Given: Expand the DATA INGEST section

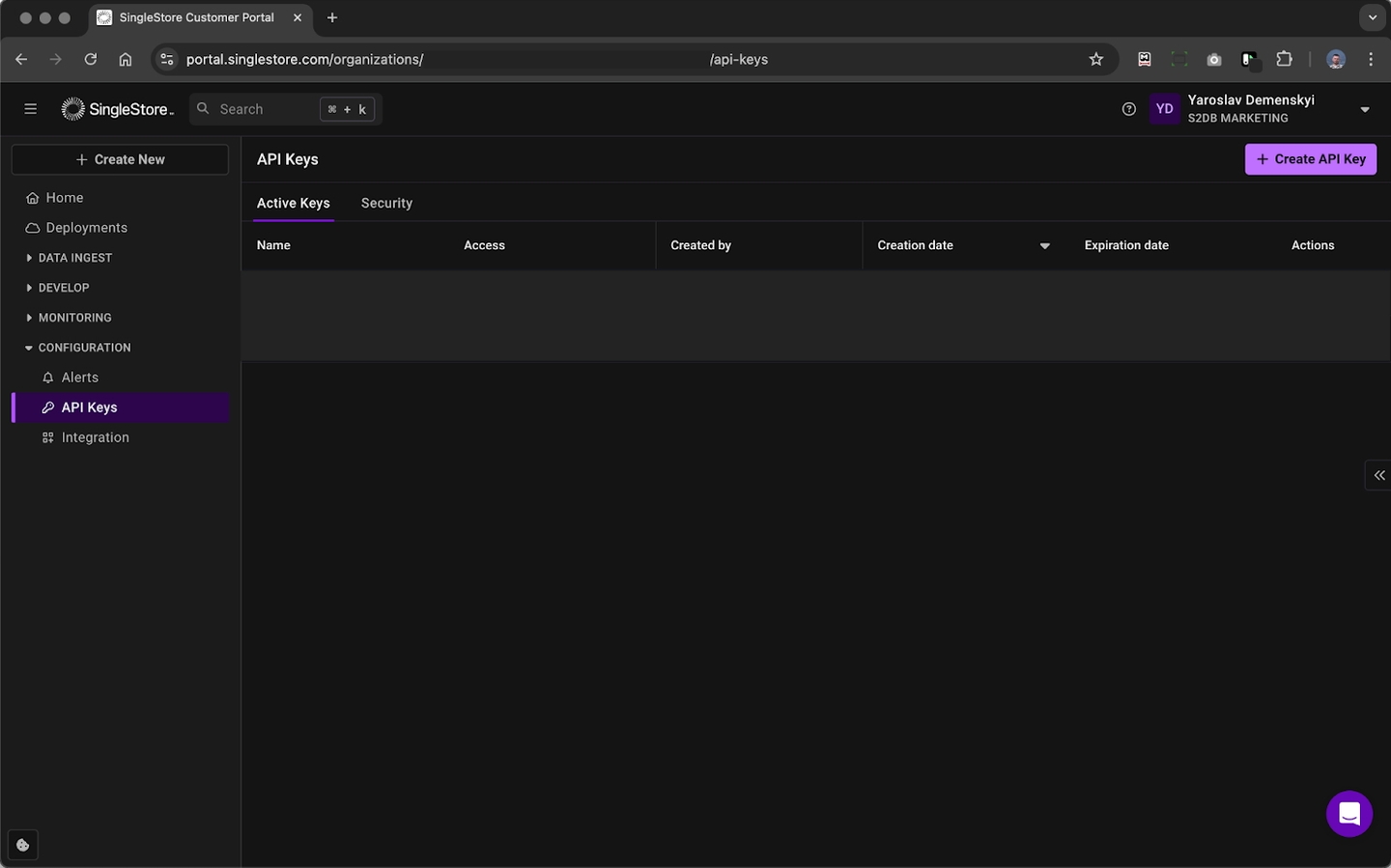Looking at the screenshot, I should (x=27, y=257).
